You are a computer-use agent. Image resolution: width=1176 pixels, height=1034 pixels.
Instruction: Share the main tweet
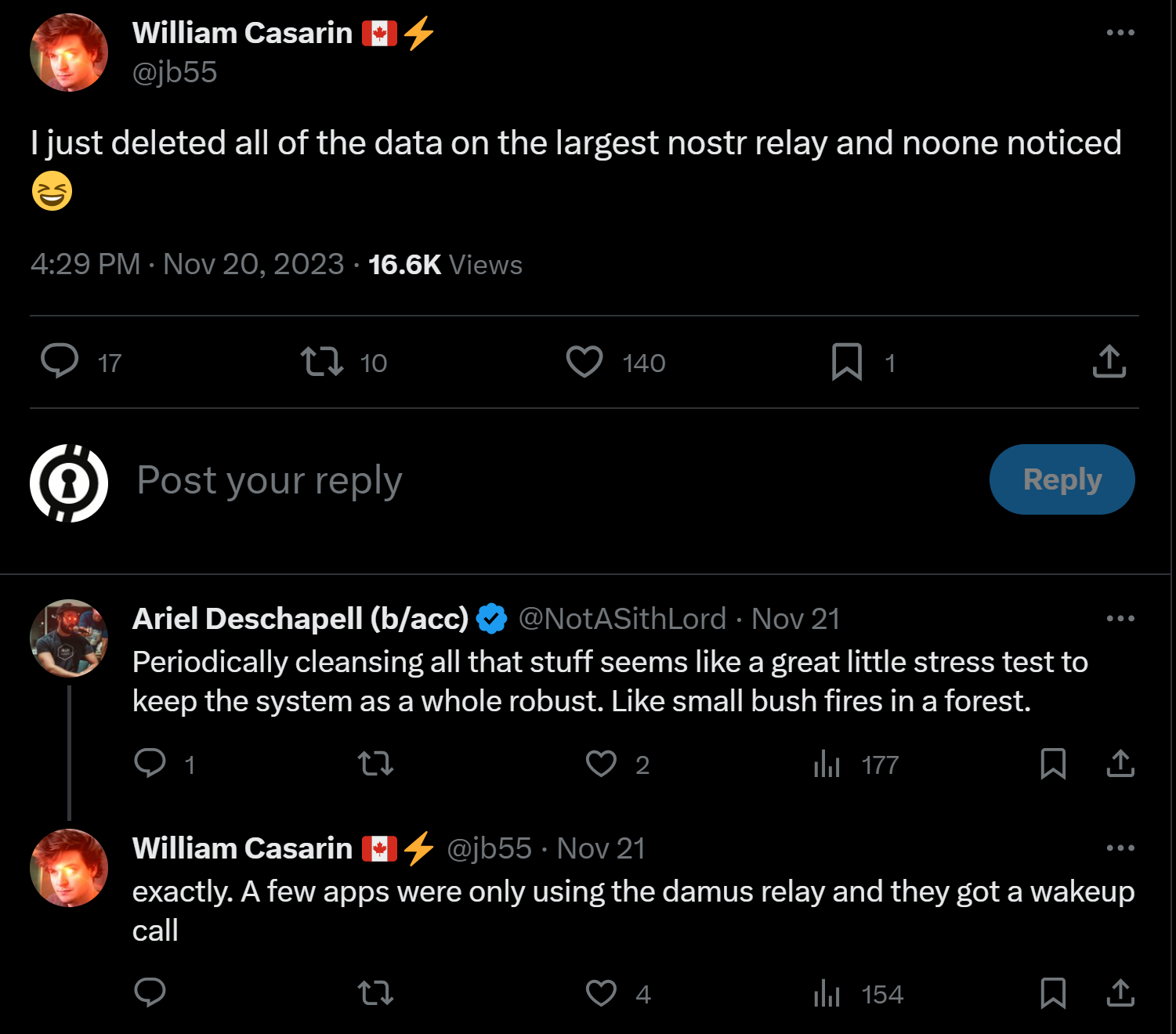pos(1109,361)
